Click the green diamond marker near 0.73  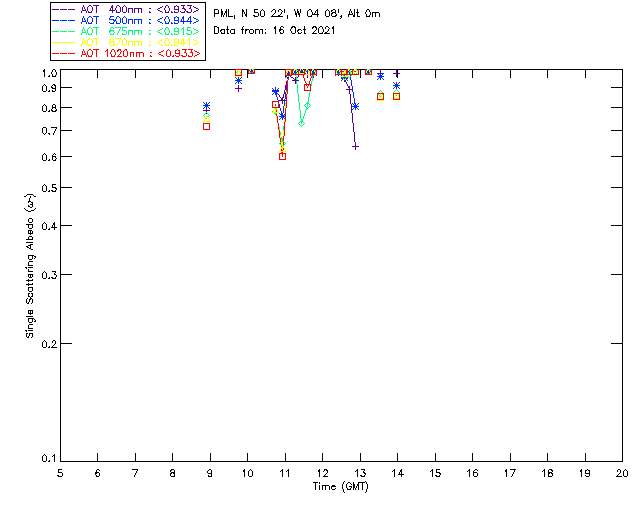pyautogui.click(x=302, y=123)
